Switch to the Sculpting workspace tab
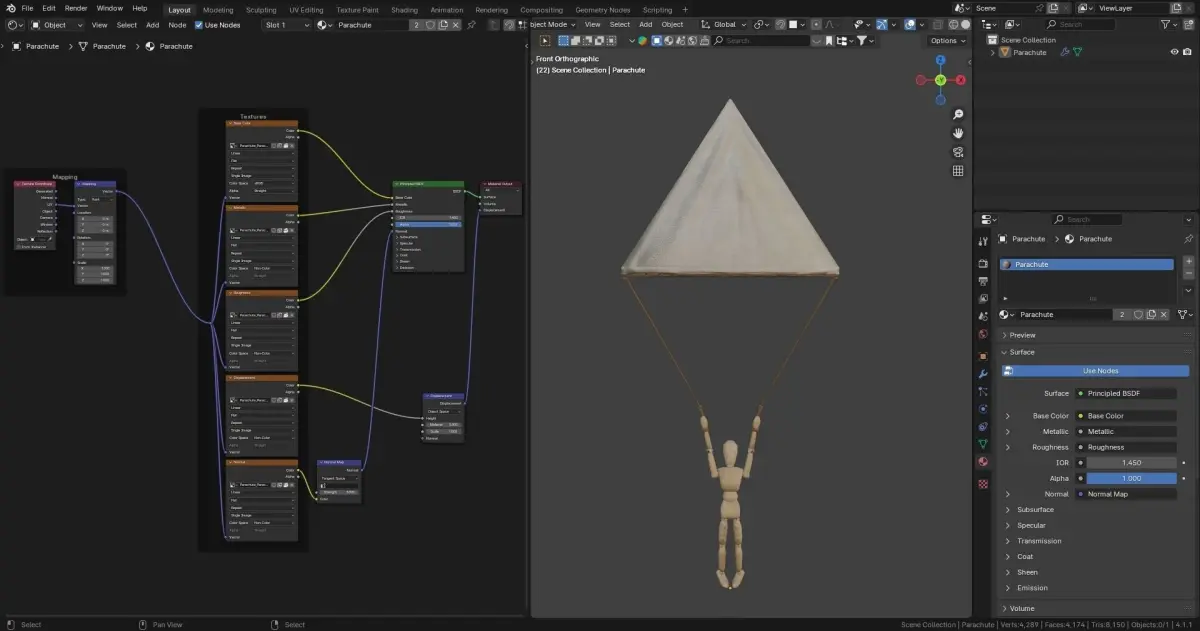1200x631 pixels. click(261, 9)
